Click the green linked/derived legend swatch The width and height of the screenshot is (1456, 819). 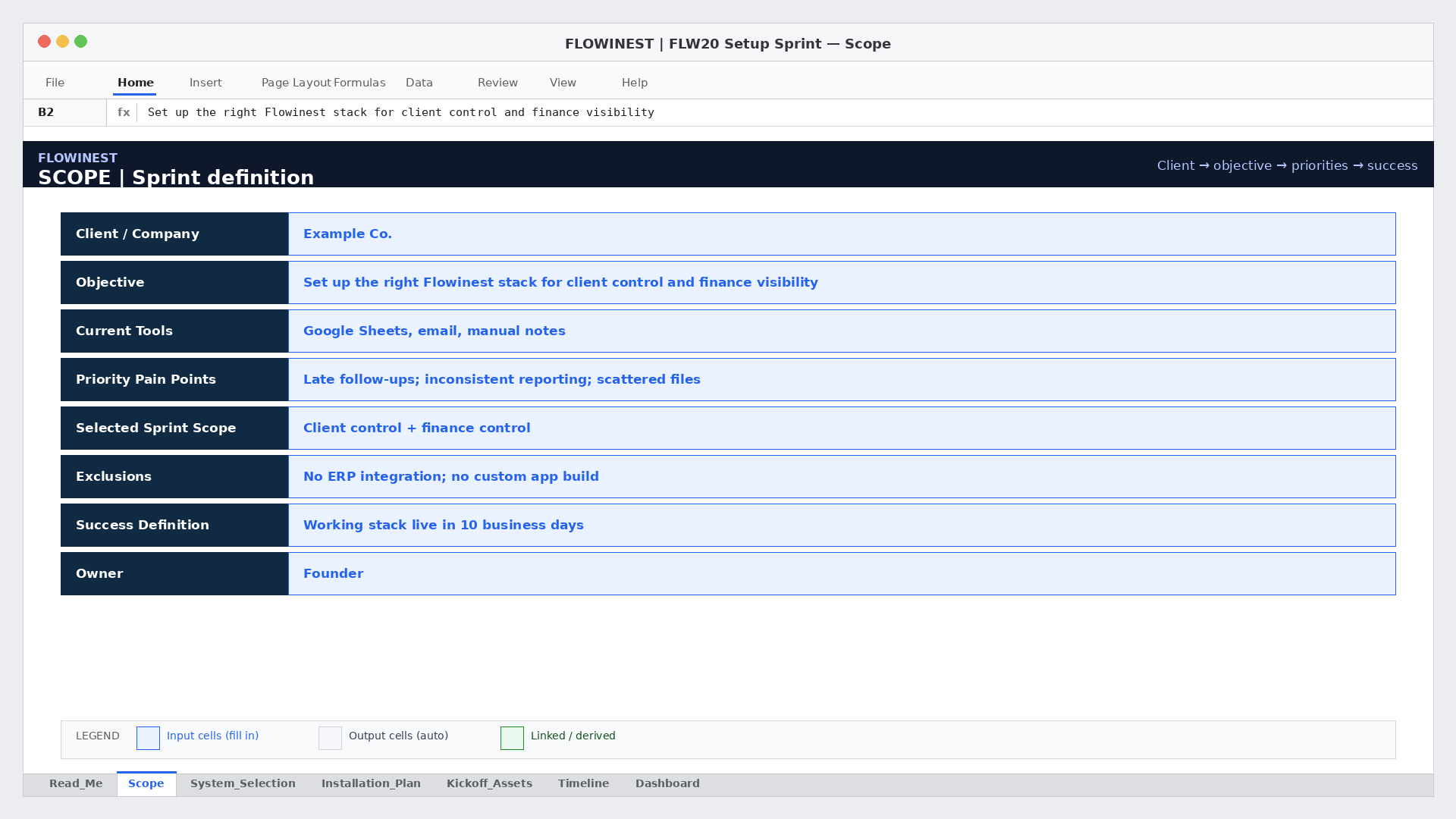click(512, 738)
